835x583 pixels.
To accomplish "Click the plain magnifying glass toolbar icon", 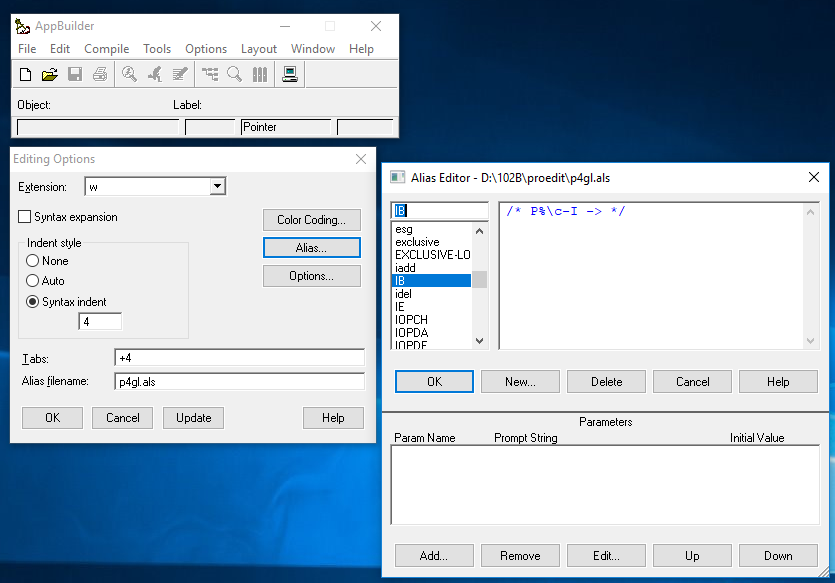I will click(234, 74).
